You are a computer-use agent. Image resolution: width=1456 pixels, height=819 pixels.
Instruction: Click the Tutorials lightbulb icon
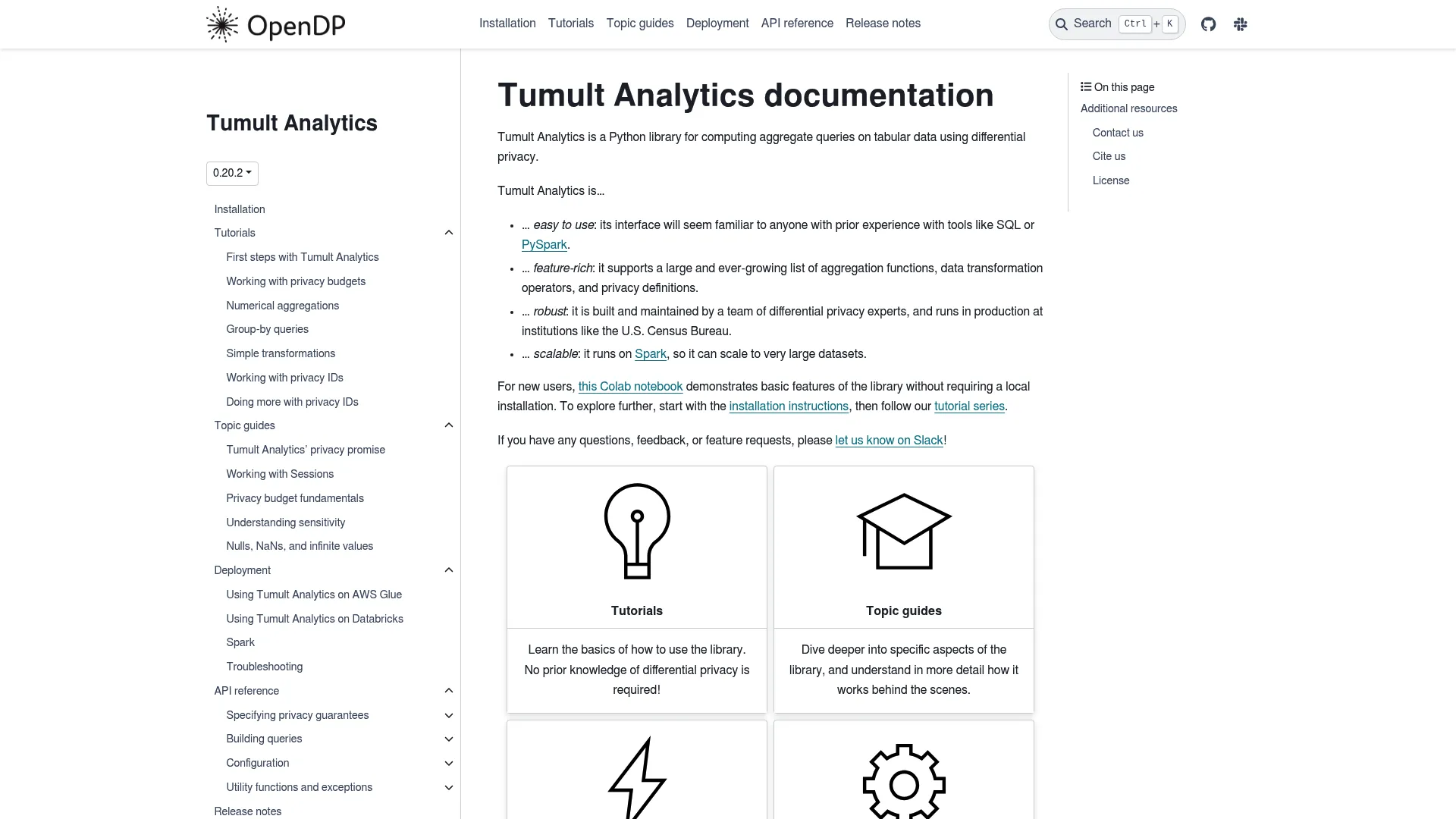click(637, 531)
